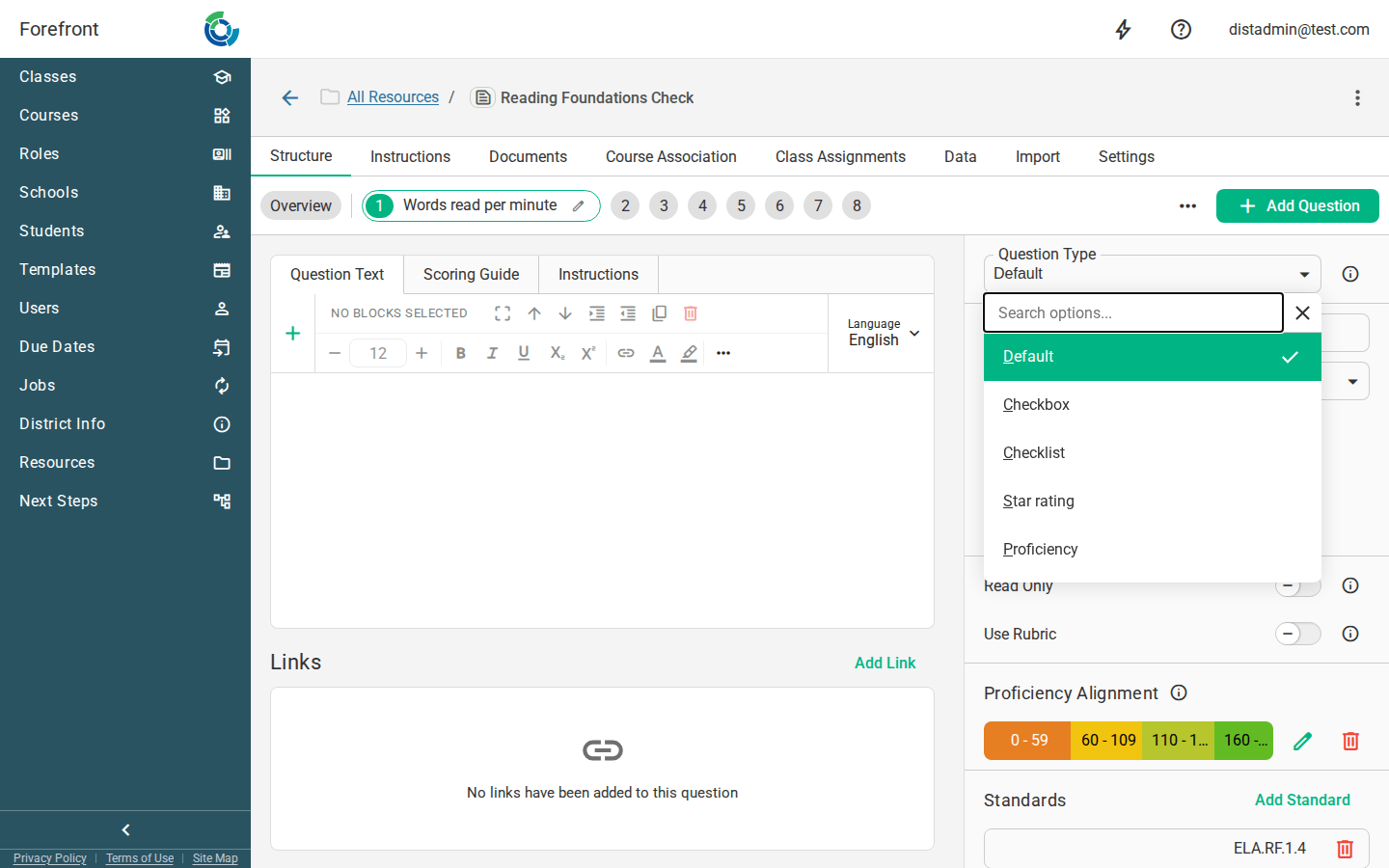Viewport: 1389px width, 868px height.
Task: Open the Scoring Guide tab
Action: [471, 275]
